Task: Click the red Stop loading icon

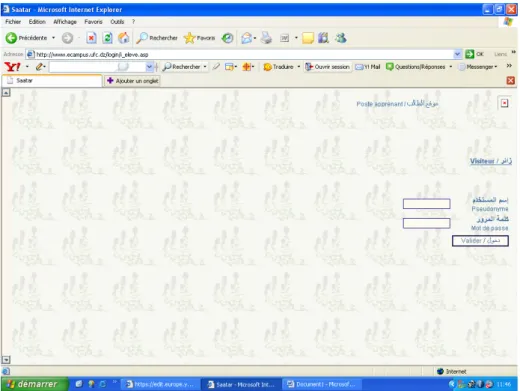Action: pyautogui.click(x=91, y=38)
